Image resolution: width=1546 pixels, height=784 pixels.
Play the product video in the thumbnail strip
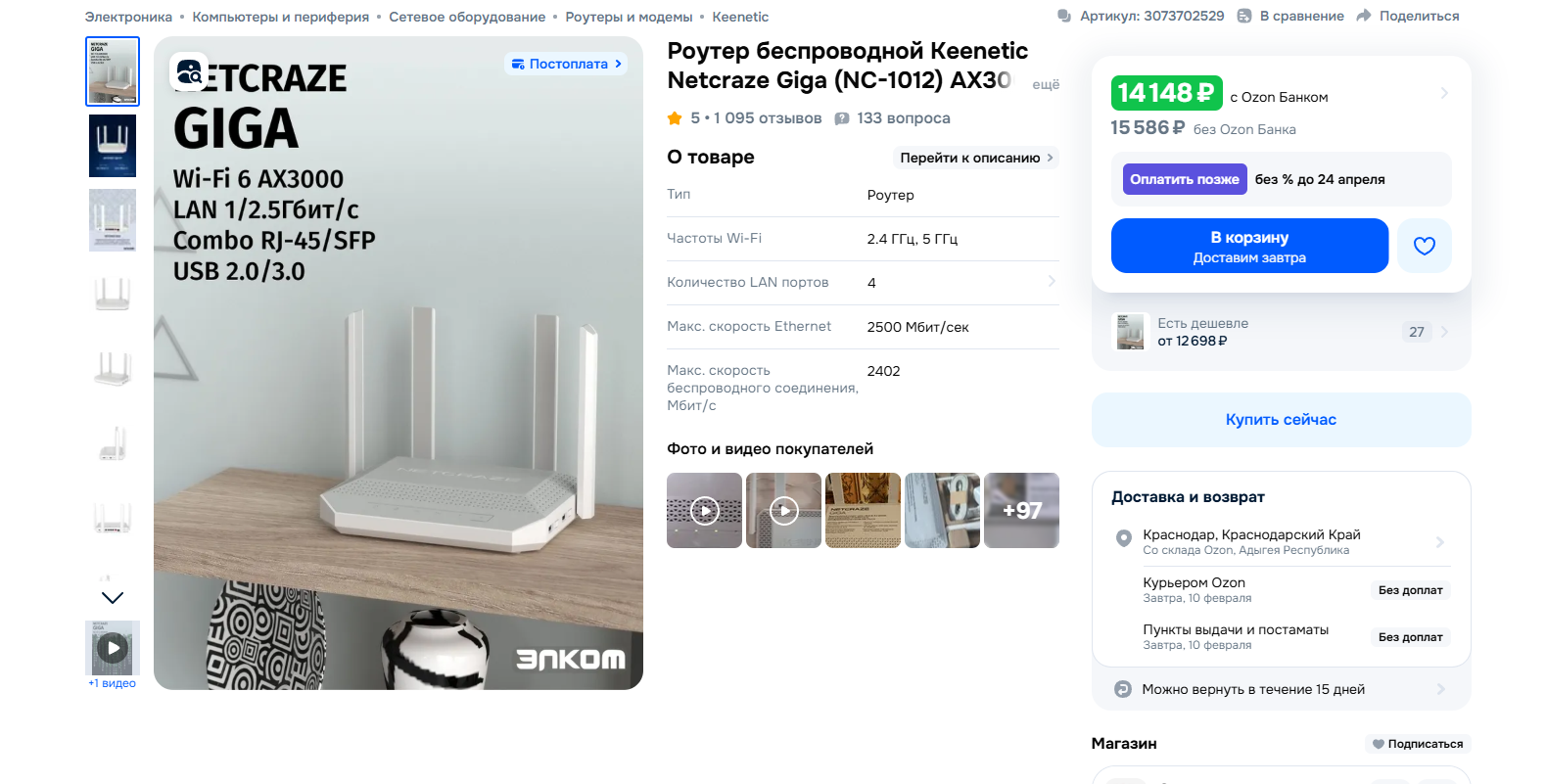(x=113, y=648)
